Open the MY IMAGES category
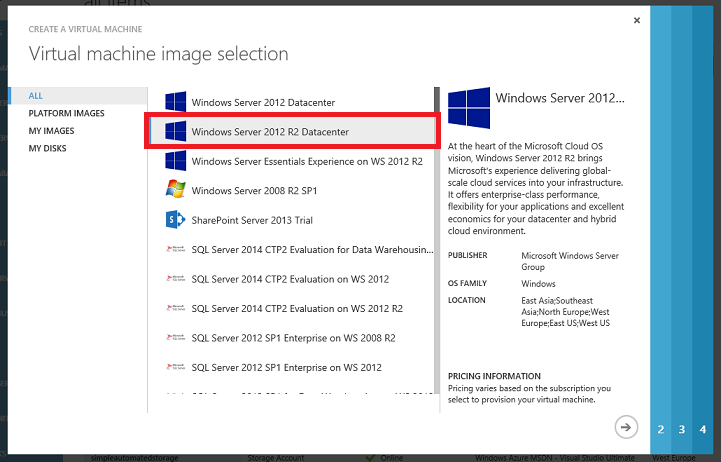Screen dimensions: 721x462 point(51,131)
